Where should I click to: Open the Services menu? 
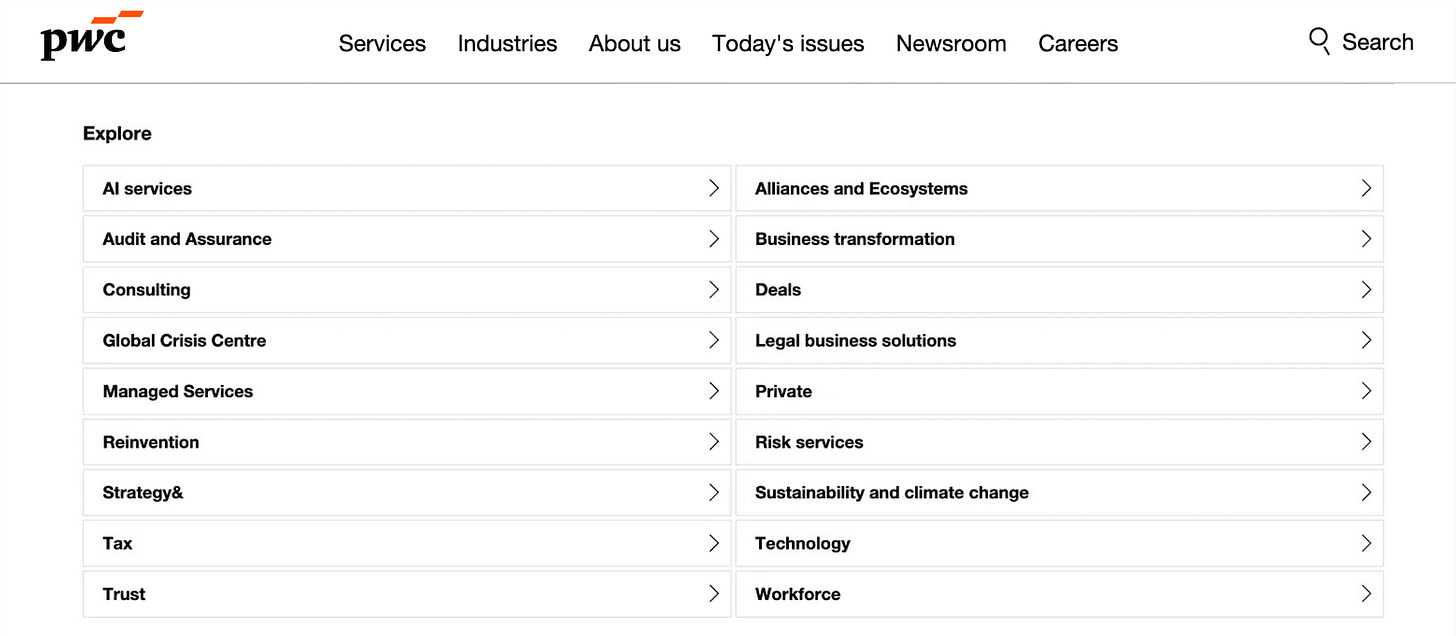coord(382,43)
